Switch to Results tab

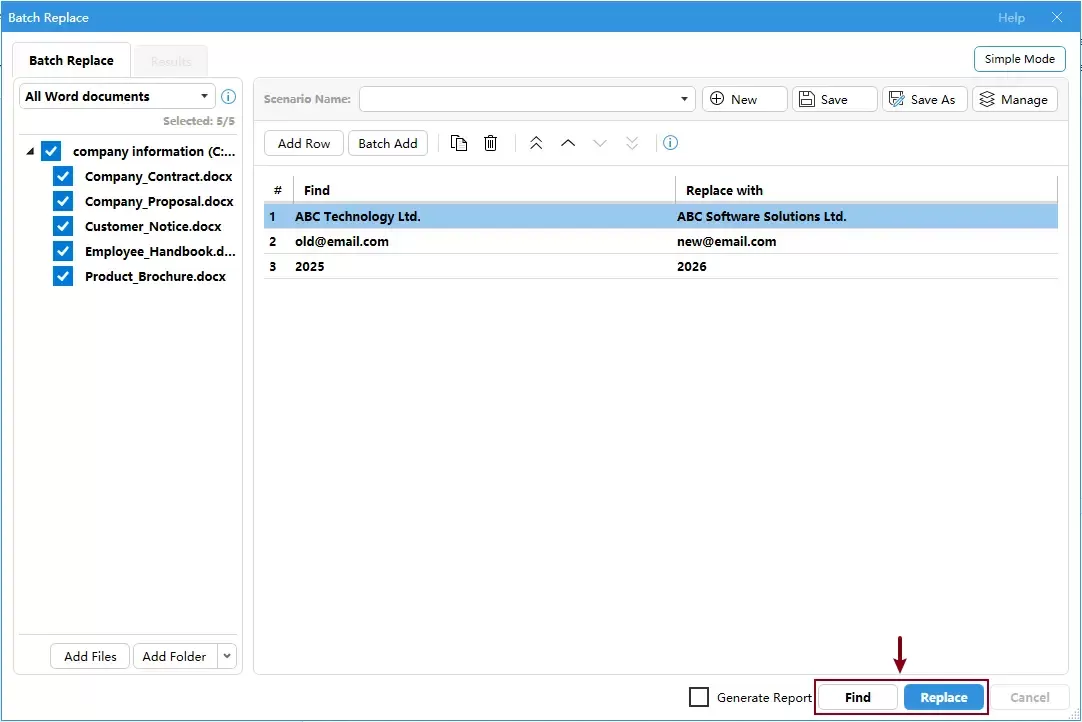click(x=170, y=61)
